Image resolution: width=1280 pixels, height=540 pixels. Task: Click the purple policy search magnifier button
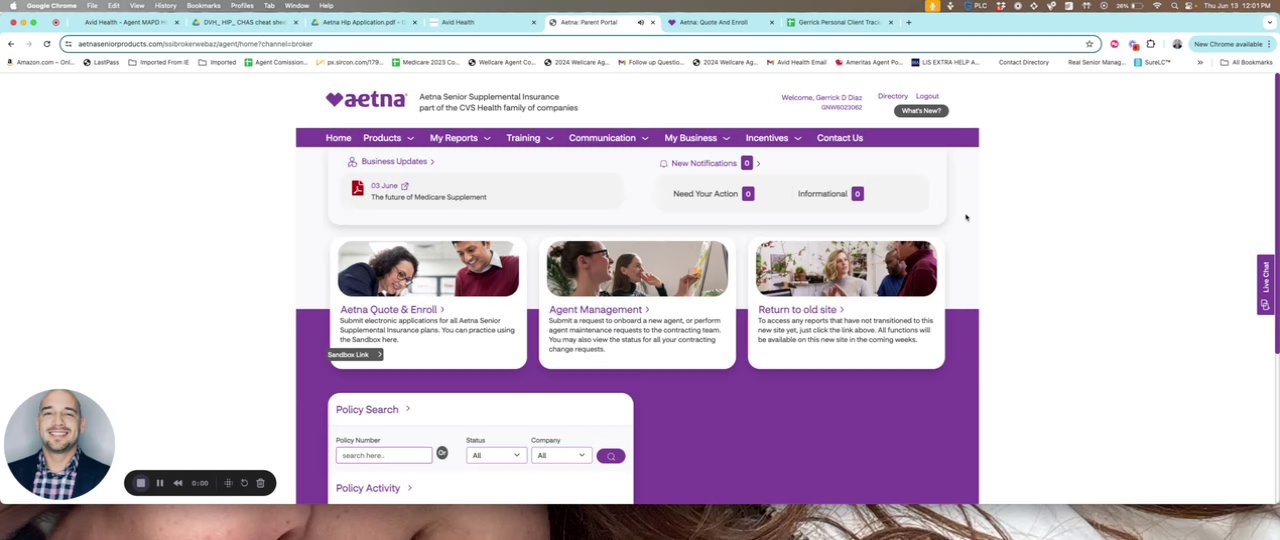tap(611, 456)
